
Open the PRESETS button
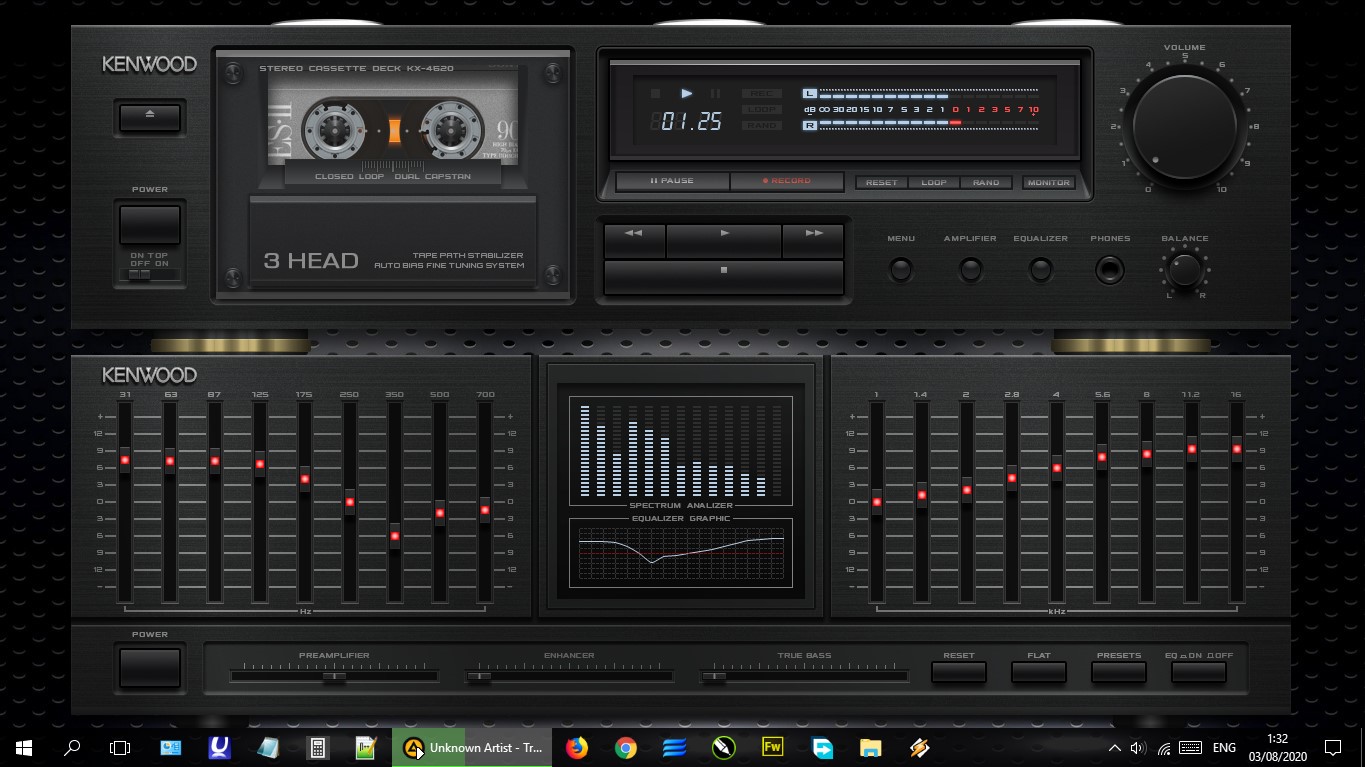[x=1119, y=671]
